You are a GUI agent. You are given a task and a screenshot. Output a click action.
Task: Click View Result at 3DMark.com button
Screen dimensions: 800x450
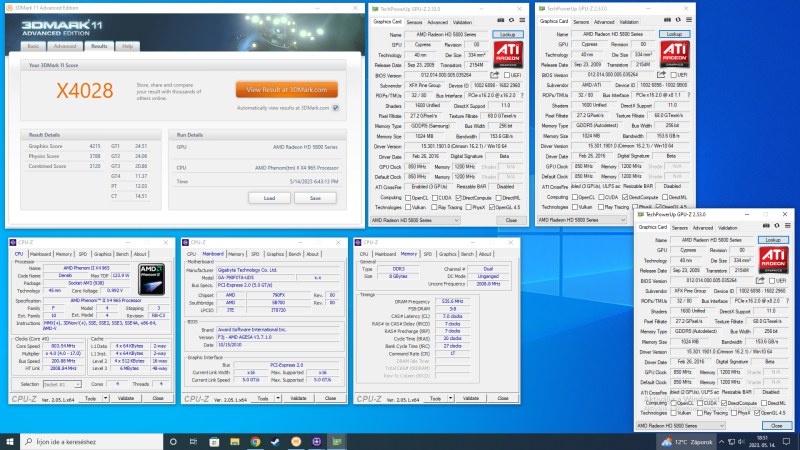(x=287, y=90)
